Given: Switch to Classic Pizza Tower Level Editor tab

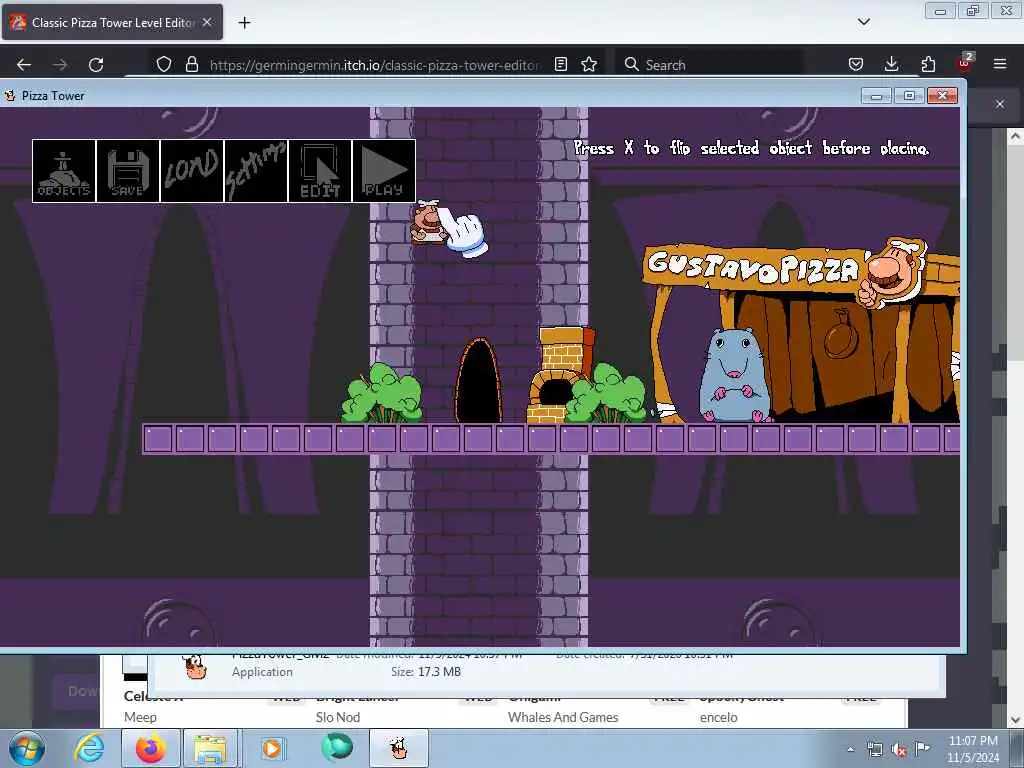Looking at the screenshot, I should (112, 23).
